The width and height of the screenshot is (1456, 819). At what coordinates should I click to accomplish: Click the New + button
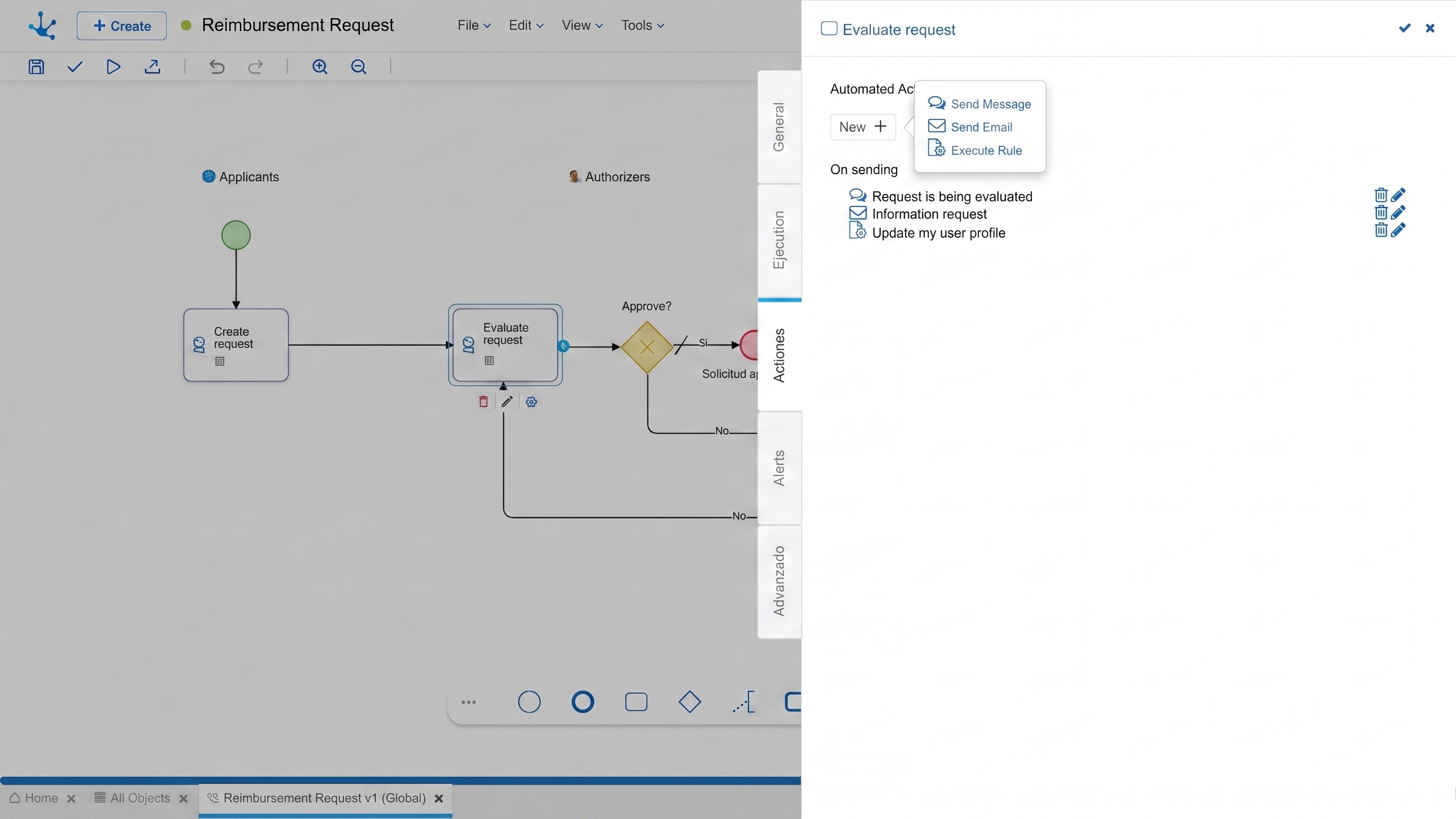coord(862,126)
